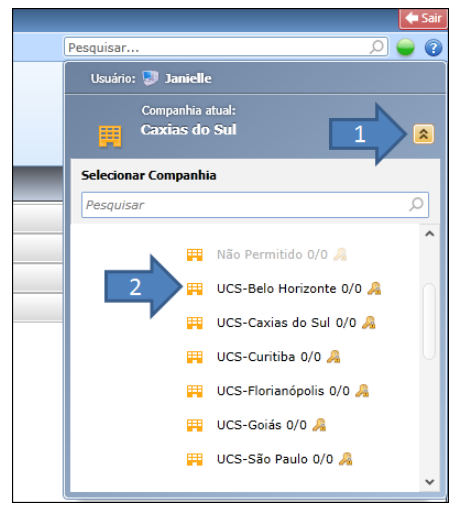Switch to UCS-São Paulo company
This screenshot has width=456, height=508.
point(275,459)
